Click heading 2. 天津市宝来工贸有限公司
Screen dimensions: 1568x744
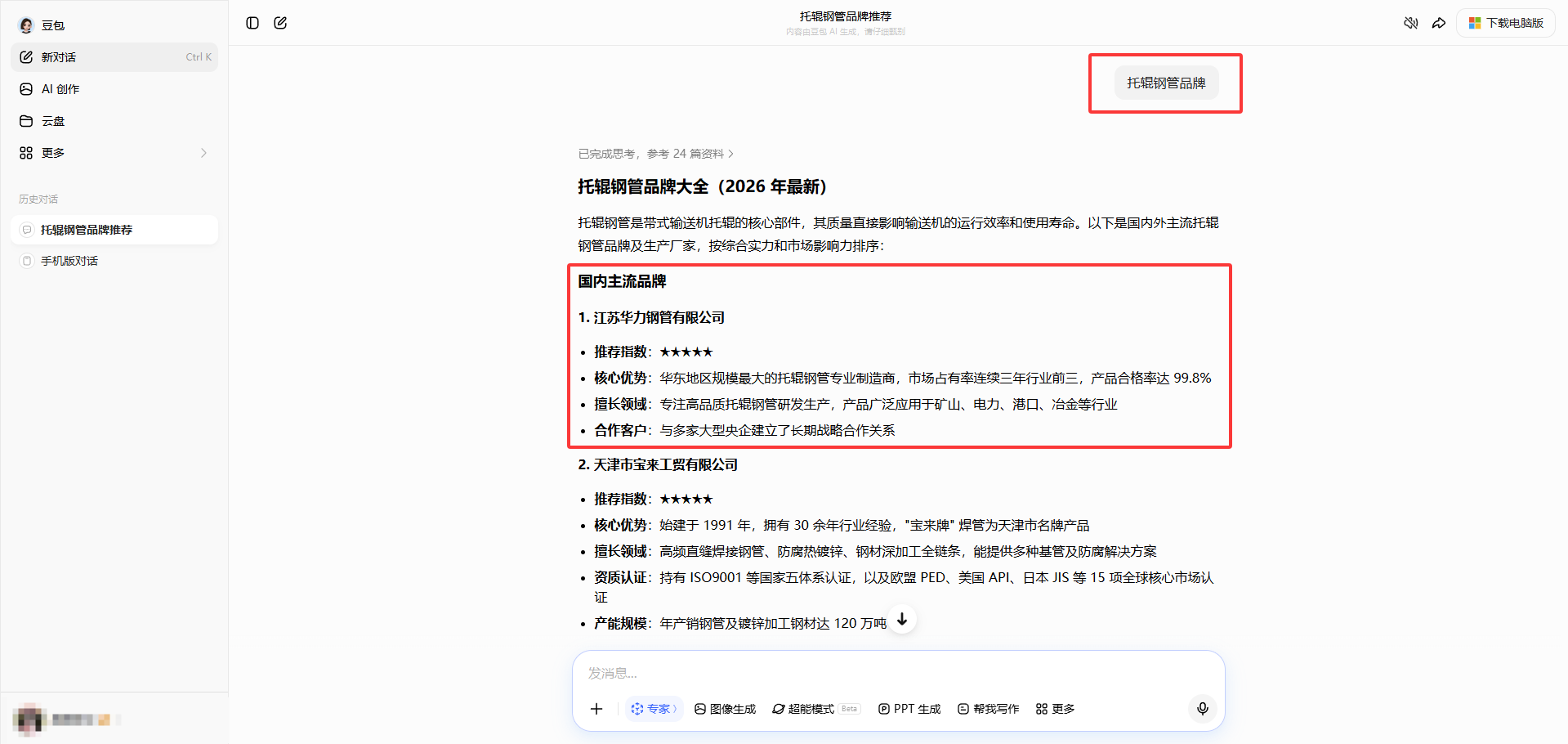(x=658, y=464)
